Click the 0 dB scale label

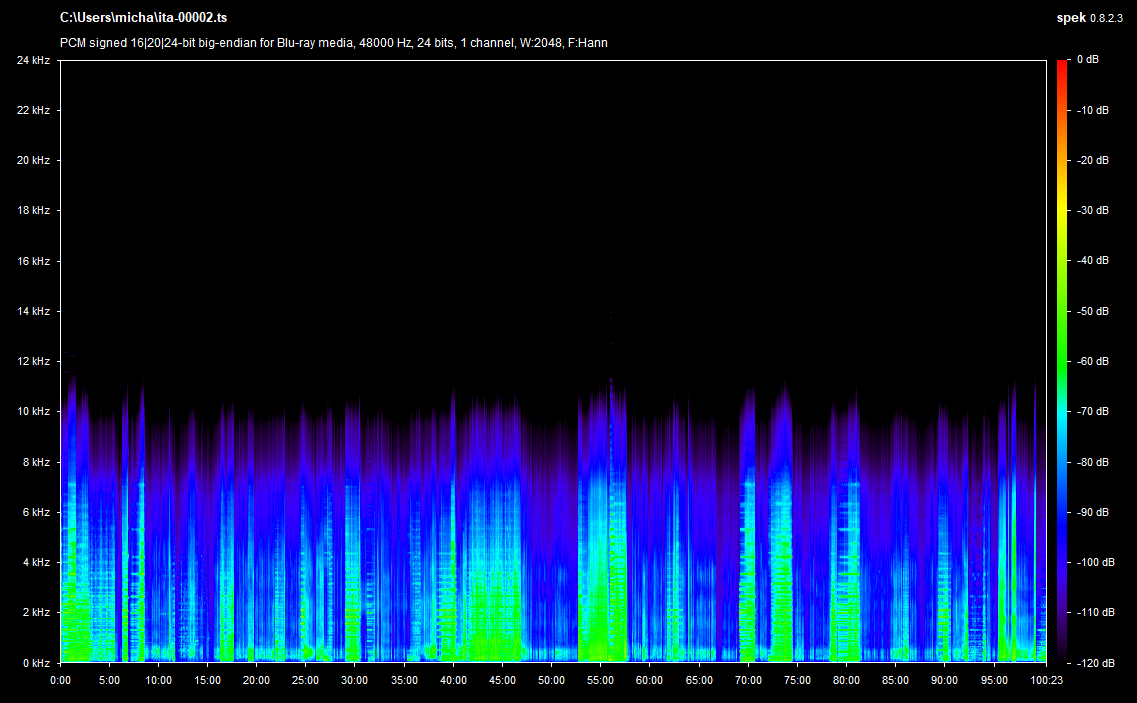pyautogui.click(x=1089, y=60)
